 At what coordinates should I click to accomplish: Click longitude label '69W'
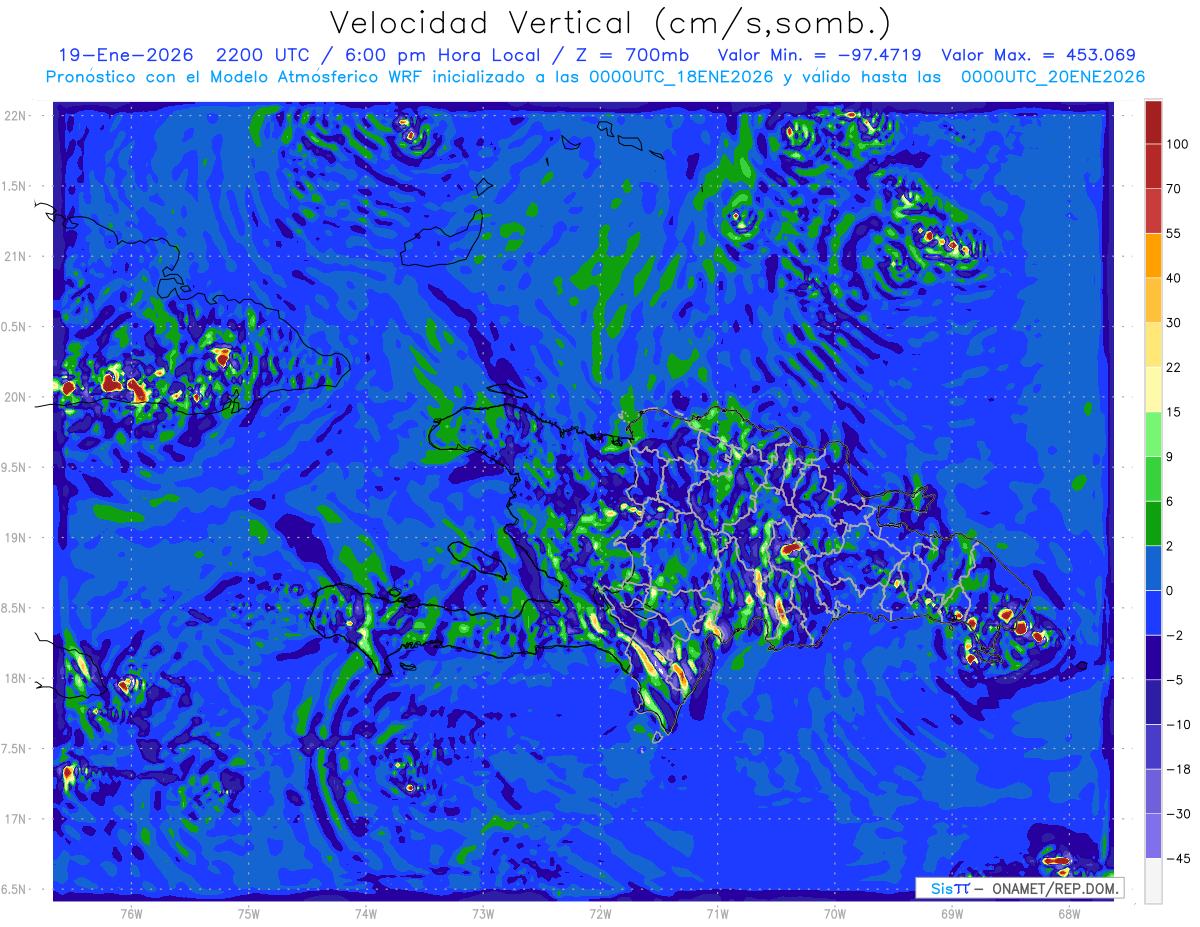click(951, 913)
